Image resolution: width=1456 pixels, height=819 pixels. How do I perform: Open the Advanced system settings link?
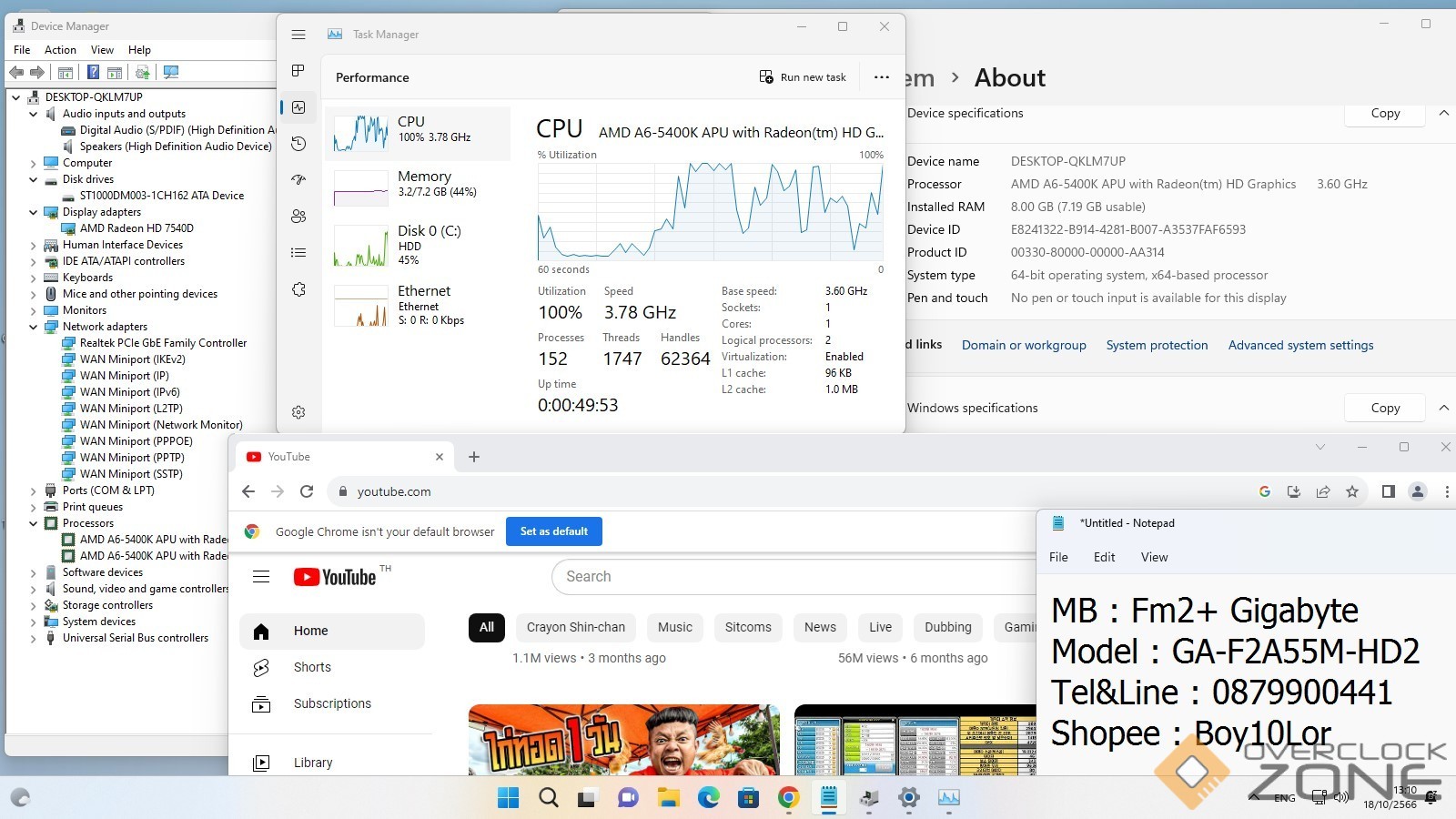point(1300,345)
